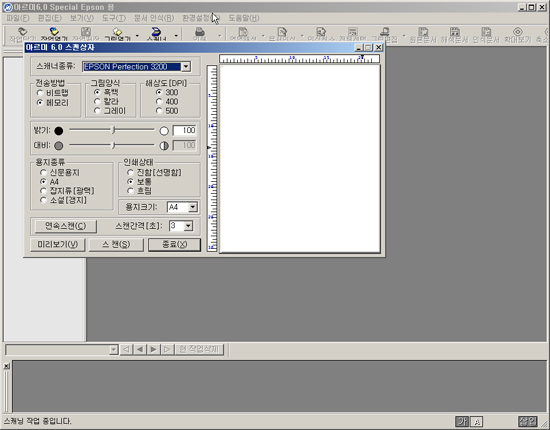Click the last-page navigation arrow at bottom
Viewport: 550px width, 430px height.
click(167, 349)
